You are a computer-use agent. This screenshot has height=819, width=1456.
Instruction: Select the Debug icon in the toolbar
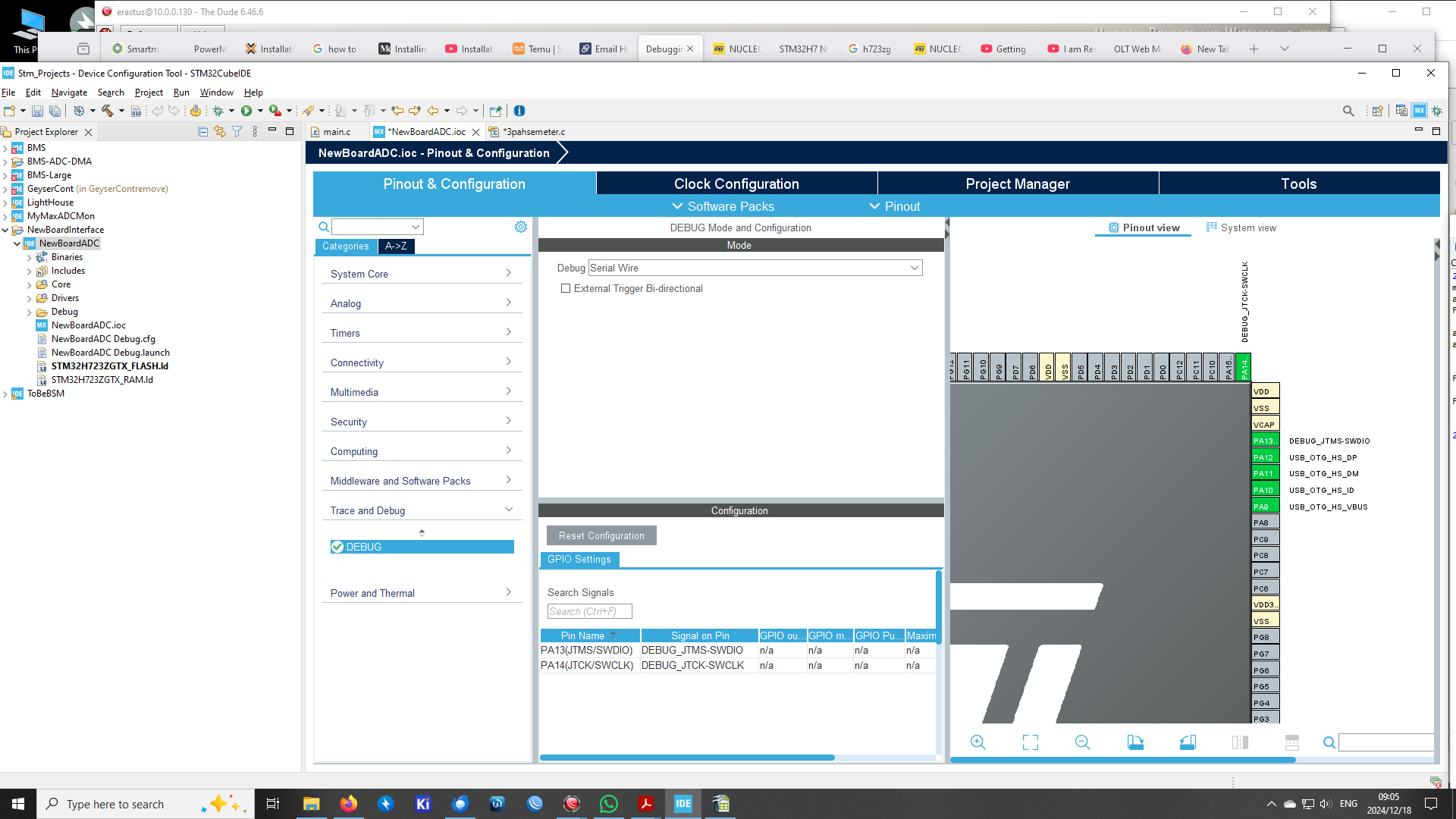tap(218, 110)
